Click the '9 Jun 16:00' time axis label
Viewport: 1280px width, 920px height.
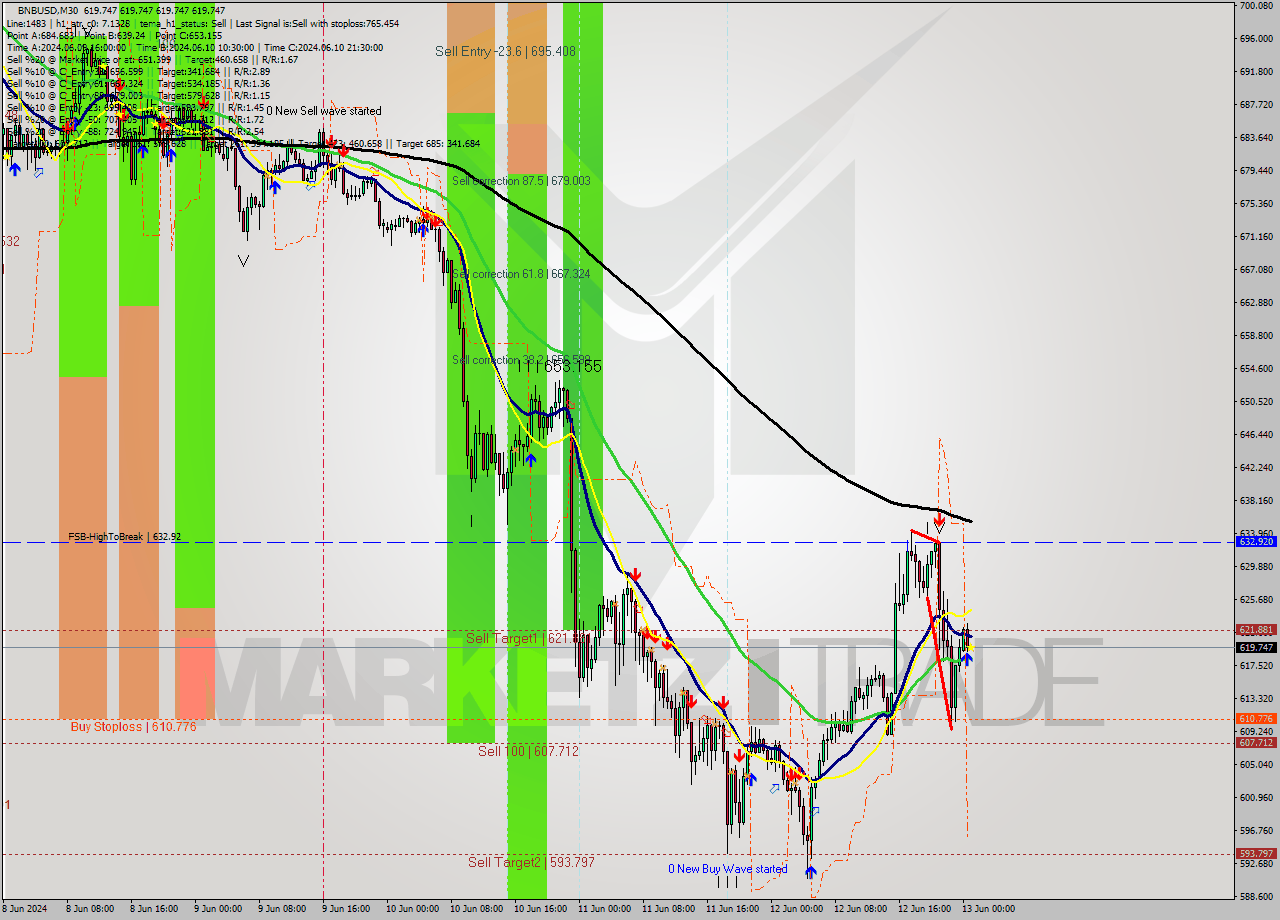(347, 909)
